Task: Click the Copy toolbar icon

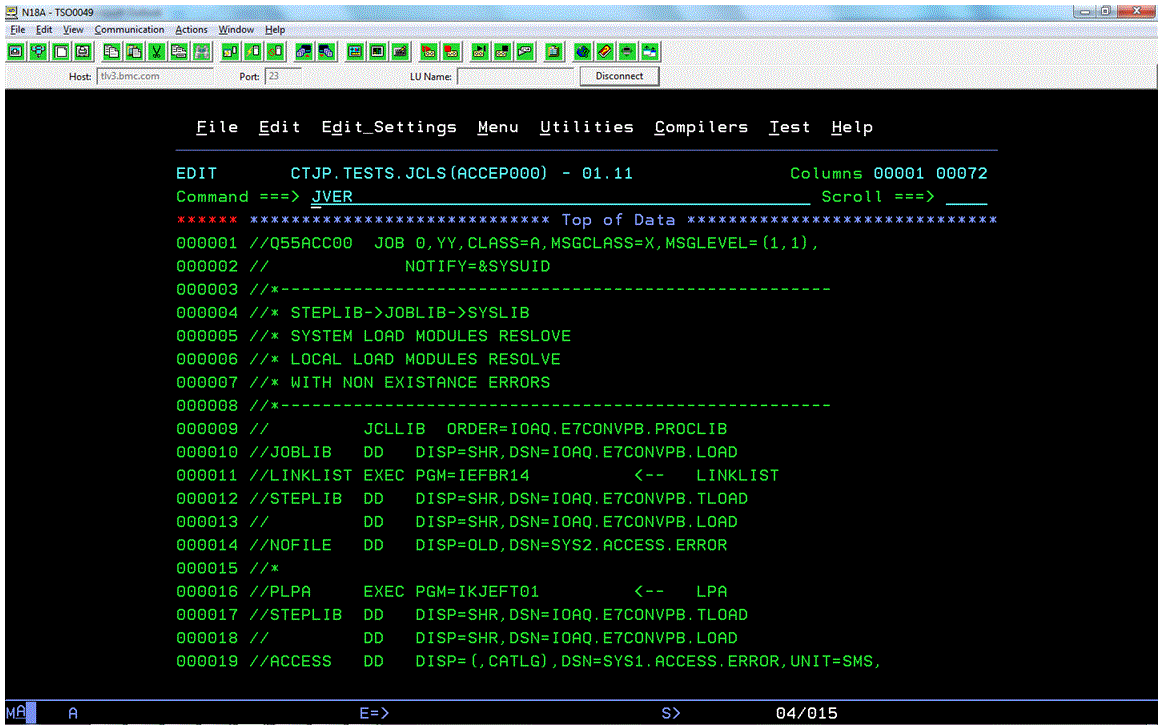Action: (x=111, y=51)
